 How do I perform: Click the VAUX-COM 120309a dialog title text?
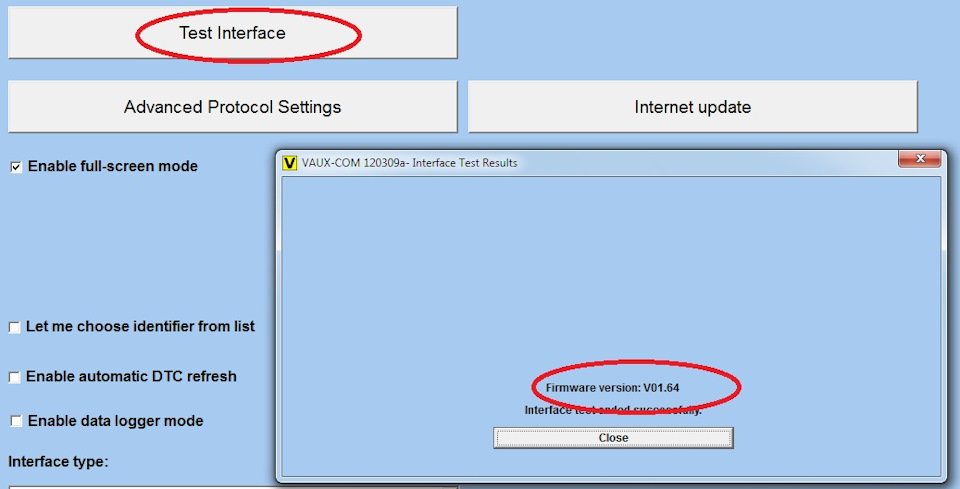(410, 163)
